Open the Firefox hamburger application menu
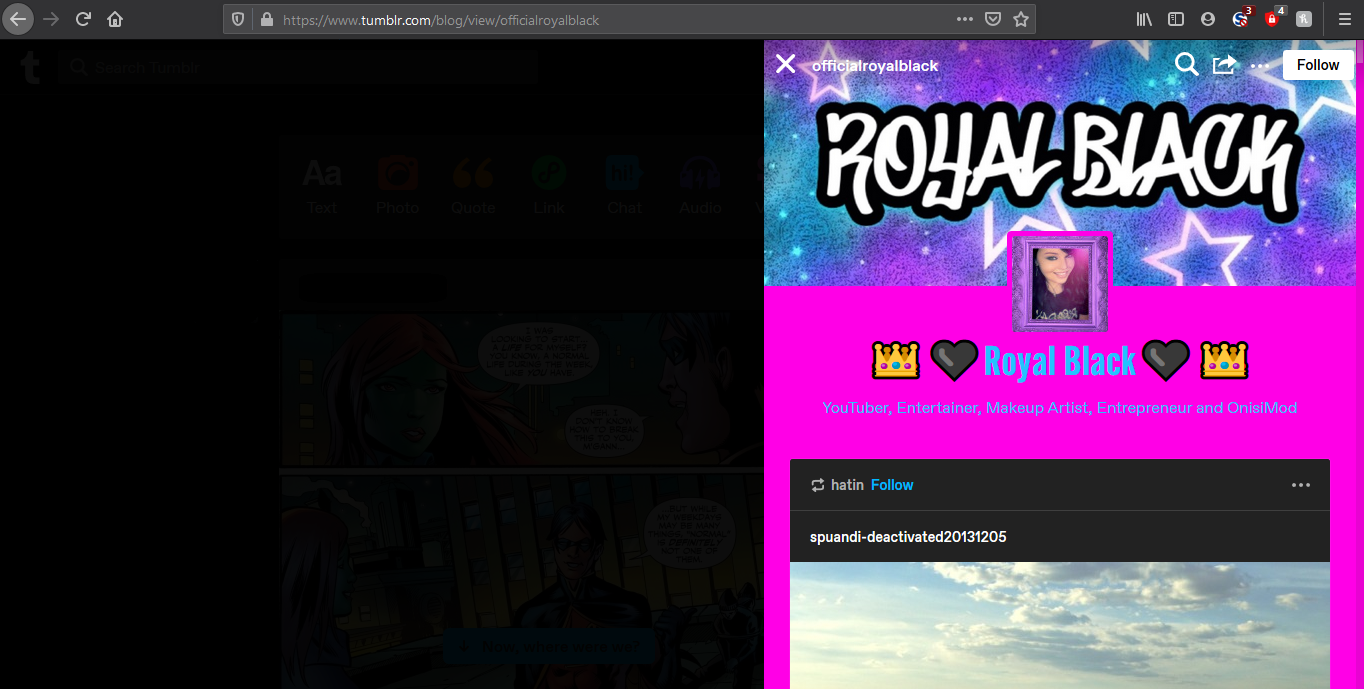 [1344, 19]
